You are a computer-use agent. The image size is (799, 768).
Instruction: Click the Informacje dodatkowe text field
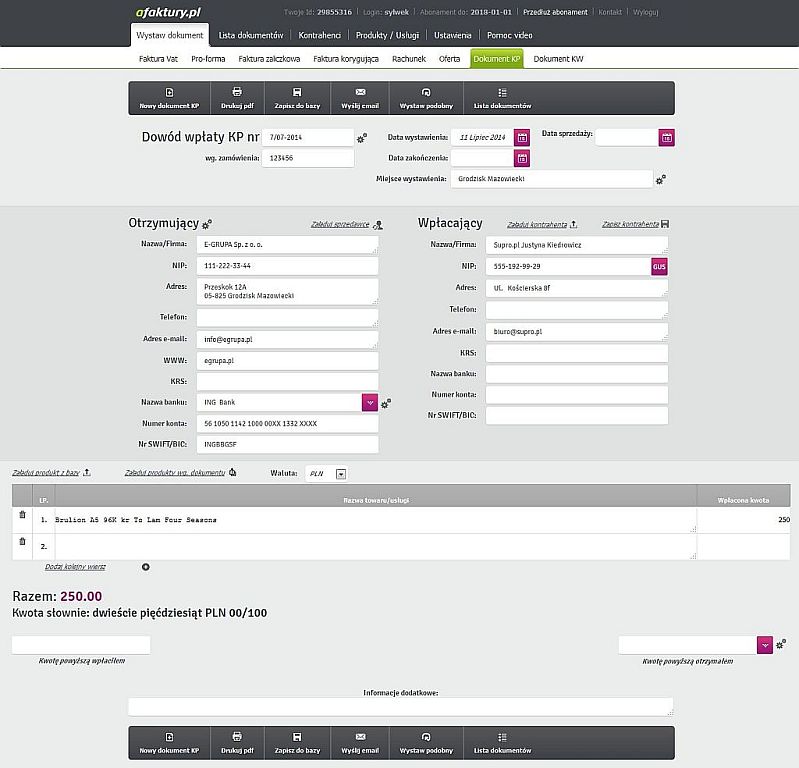(x=400, y=706)
